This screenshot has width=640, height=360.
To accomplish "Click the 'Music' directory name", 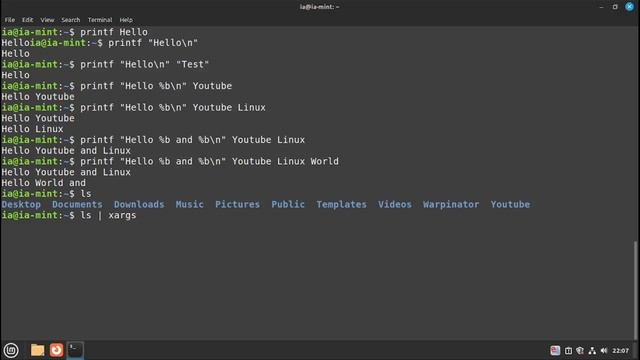I will point(189,204).
